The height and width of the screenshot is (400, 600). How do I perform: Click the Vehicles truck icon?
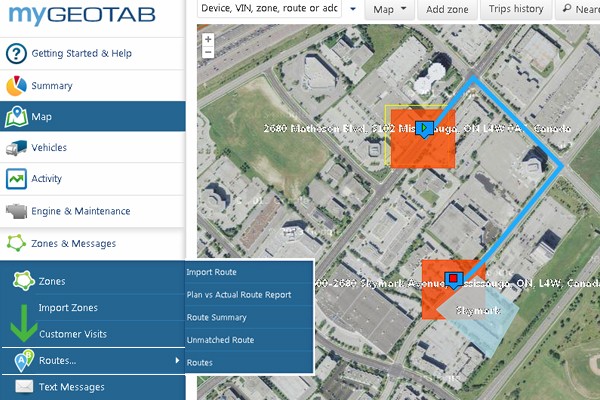(x=15, y=148)
